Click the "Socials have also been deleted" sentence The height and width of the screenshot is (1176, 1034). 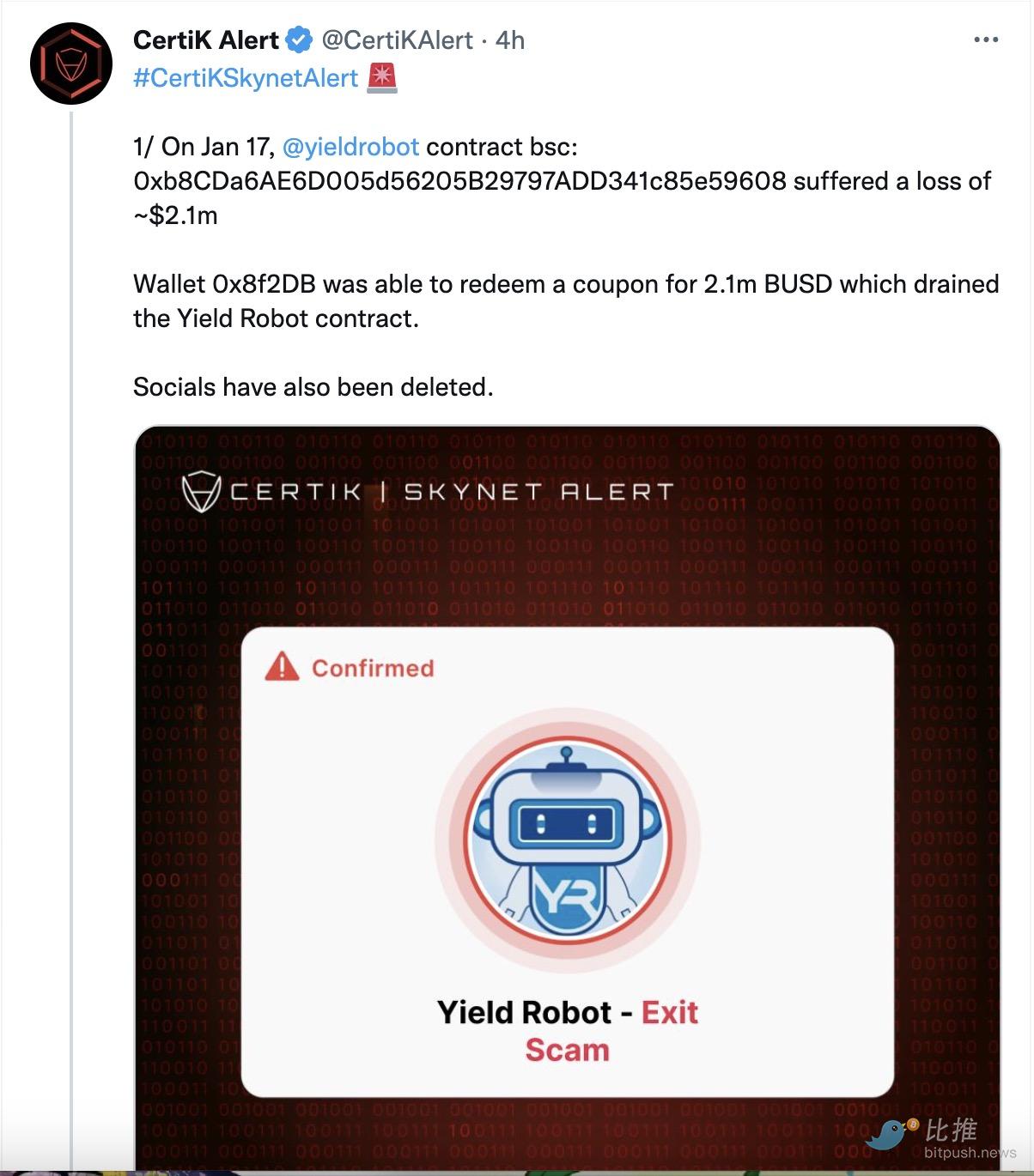[x=313, y=387]
